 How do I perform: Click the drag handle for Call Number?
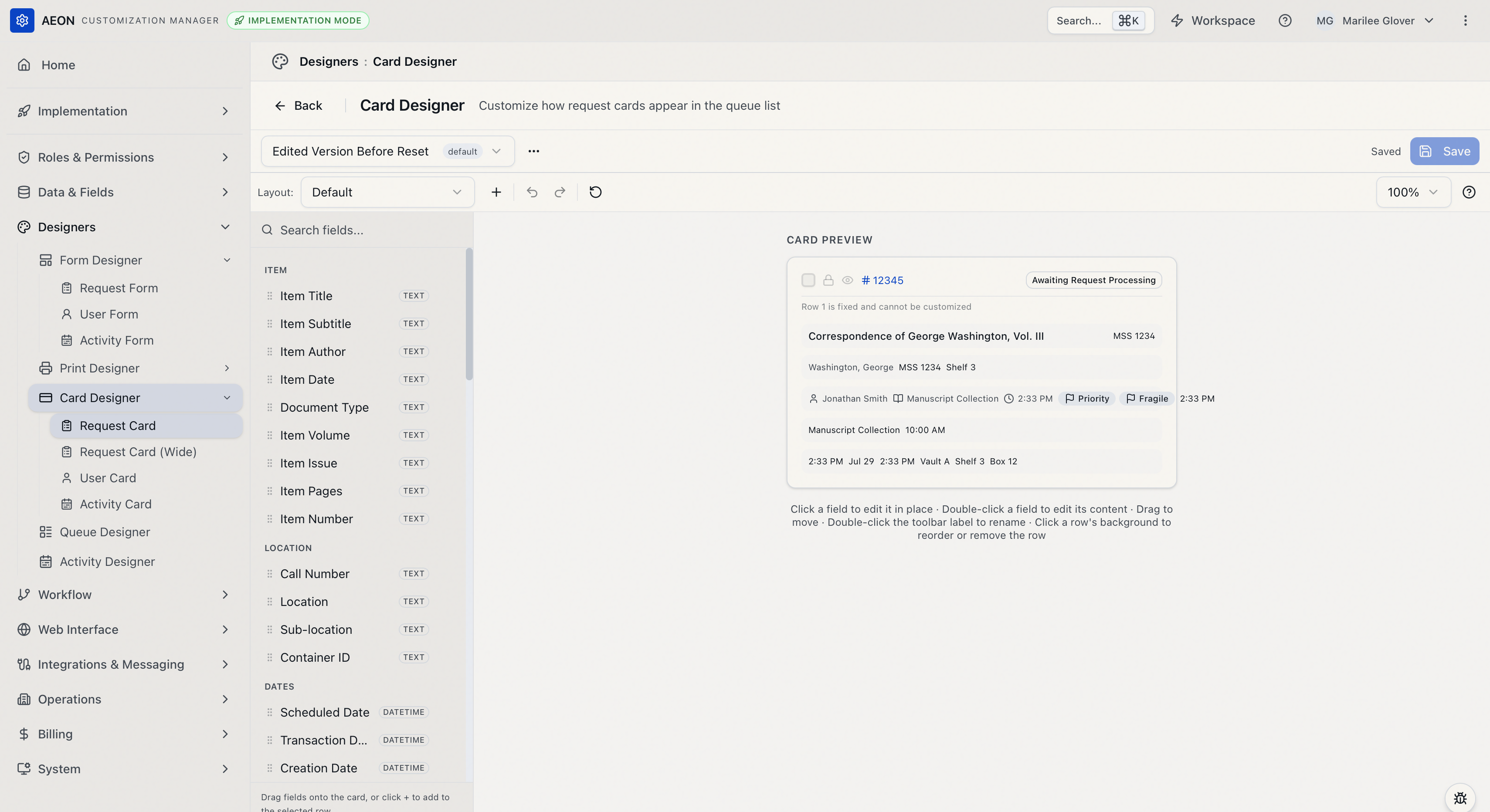269,574
